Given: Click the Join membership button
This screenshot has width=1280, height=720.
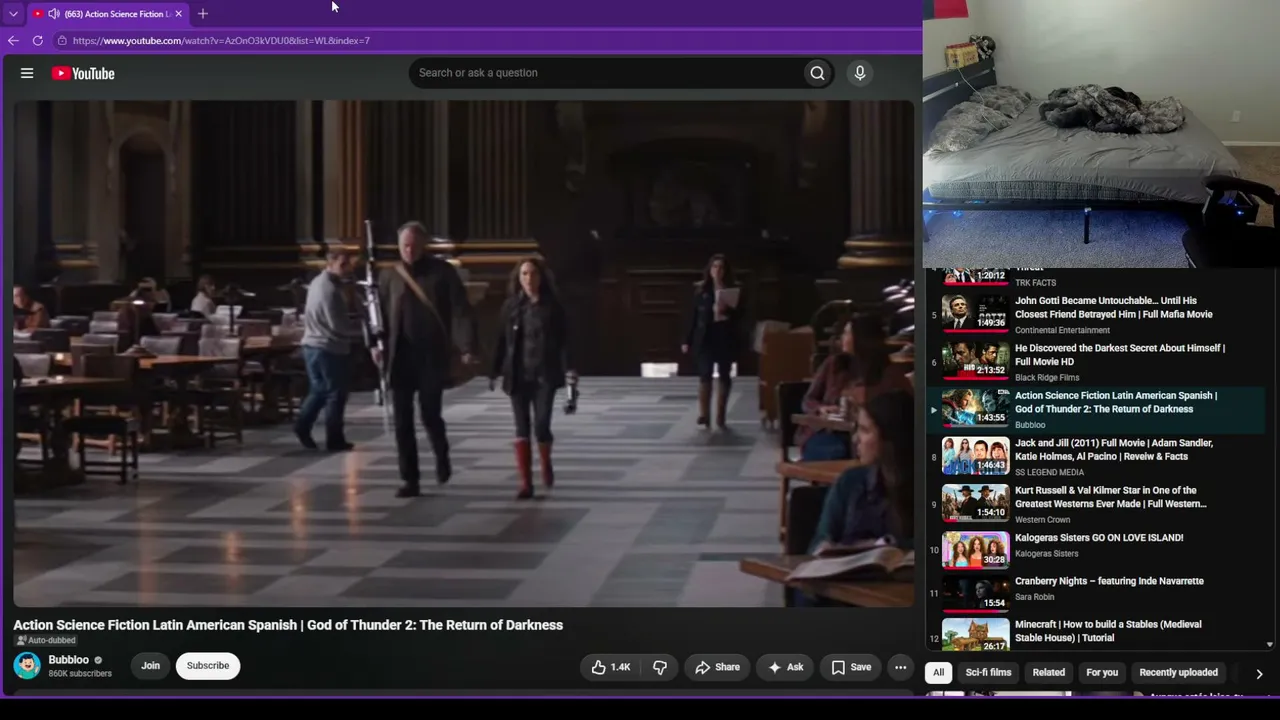Looking at the screenshot, I should tap(150, 666).
